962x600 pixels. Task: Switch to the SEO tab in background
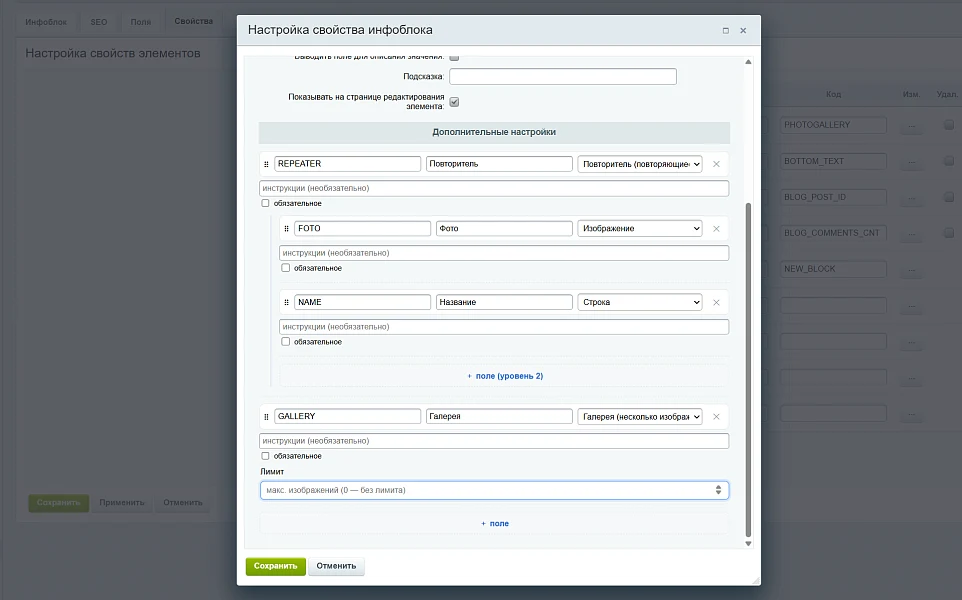(99, 22)
